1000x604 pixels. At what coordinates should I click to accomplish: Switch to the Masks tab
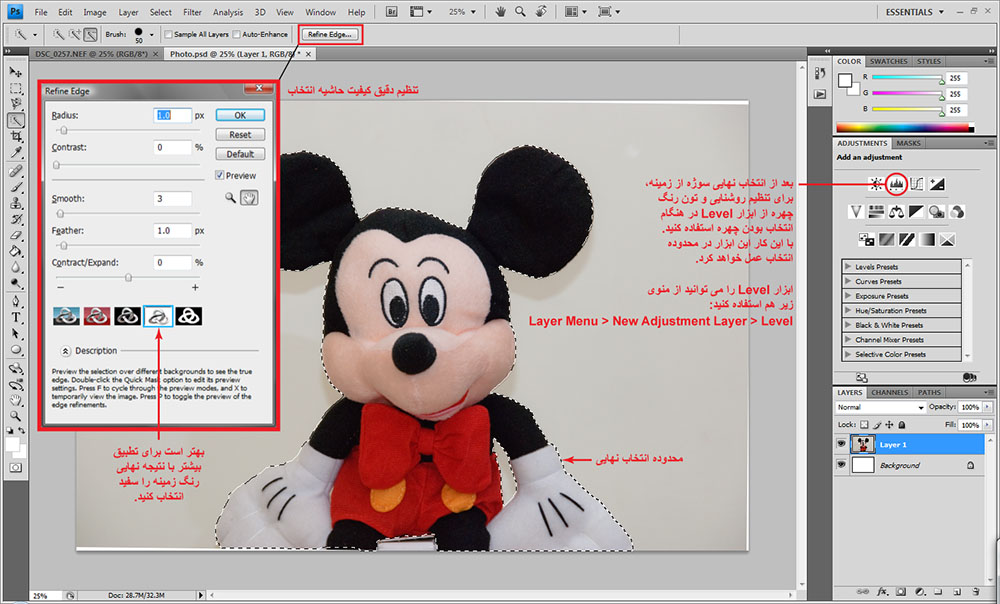click(908, 143)
